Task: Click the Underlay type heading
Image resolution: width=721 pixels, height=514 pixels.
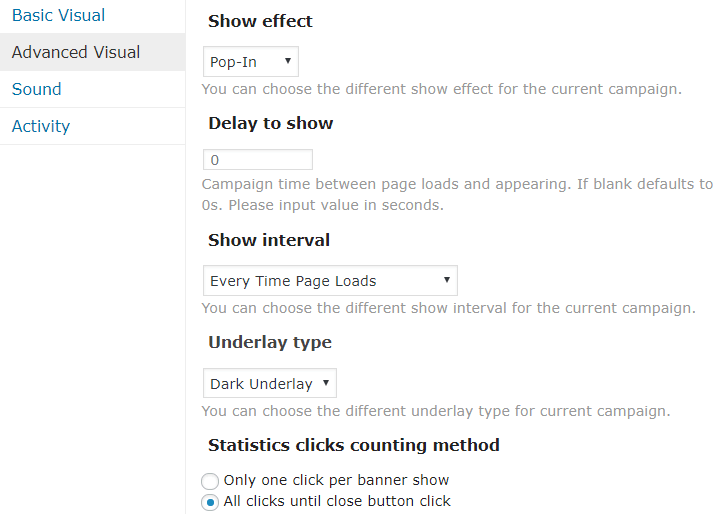Action: (270, 342)
